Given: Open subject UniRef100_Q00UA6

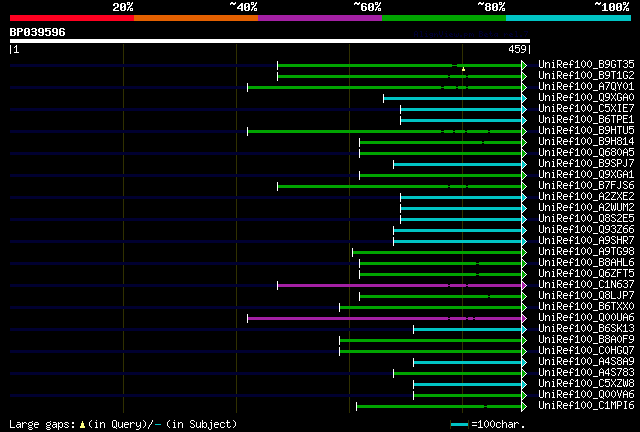Looking at the screenshot, I should tap(586, 318).
